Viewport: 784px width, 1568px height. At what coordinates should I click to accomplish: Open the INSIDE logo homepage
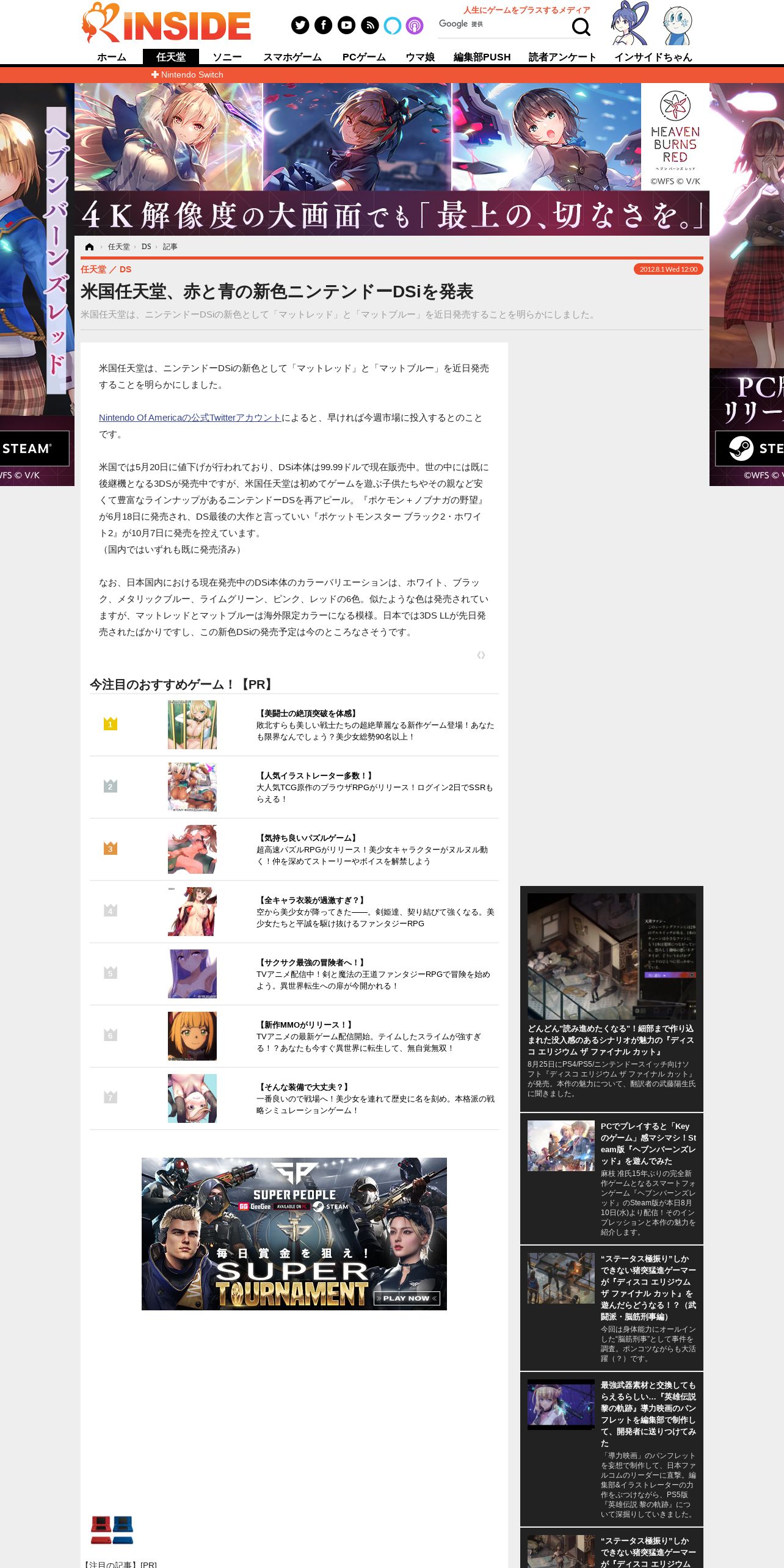point(166,23)
